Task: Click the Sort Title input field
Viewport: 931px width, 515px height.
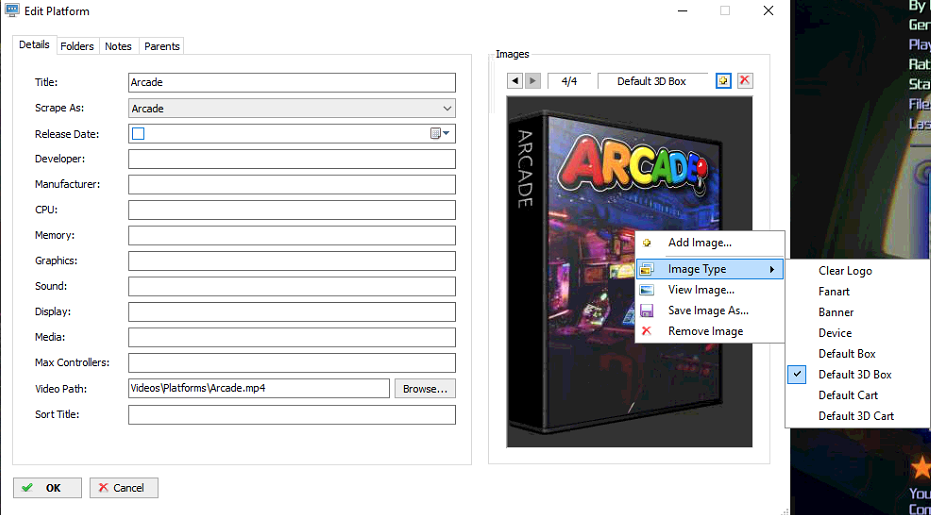Action: 292,415
